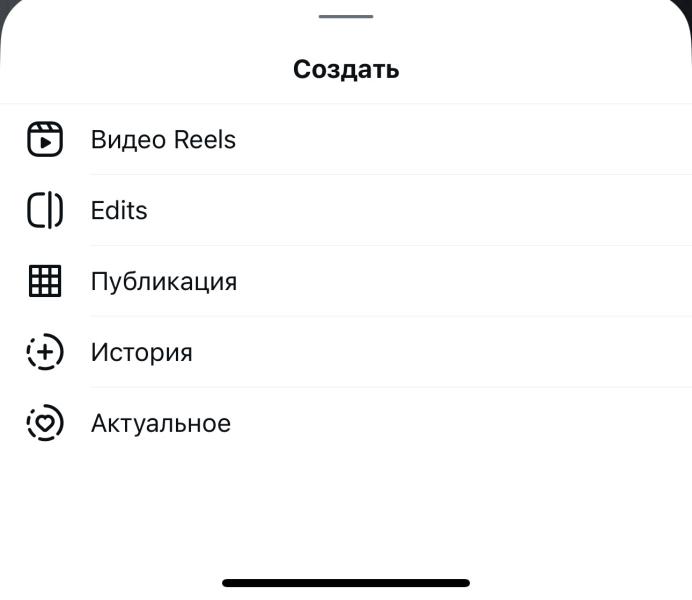
Task: Dismiss sheet via dark top-left corner backdrop
Action: click(4, 5)
